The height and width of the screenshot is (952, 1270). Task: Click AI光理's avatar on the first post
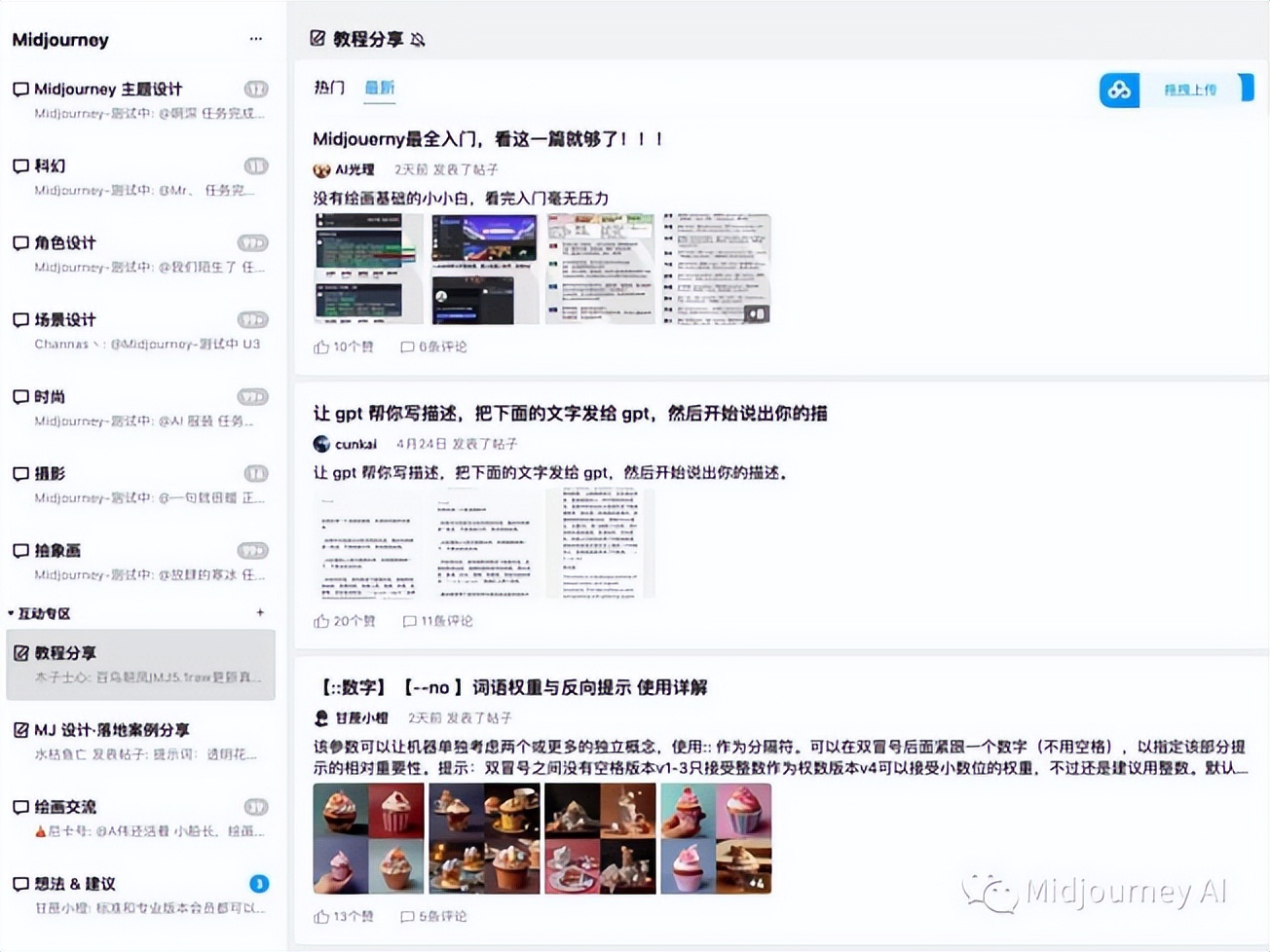(321, 168)
